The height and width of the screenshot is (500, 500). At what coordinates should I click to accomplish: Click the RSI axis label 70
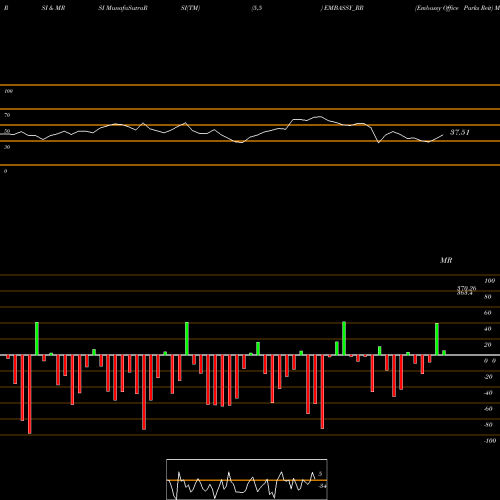click(7, 115)
